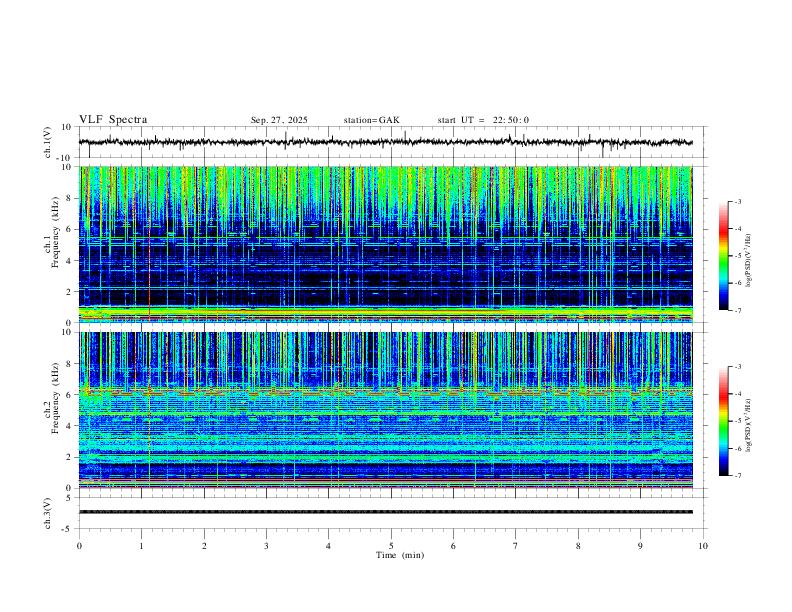Click the time-axis tick label "7"
Image resolution: width=792 pixels, height=612 pixels.
click(x=516, y=546)
